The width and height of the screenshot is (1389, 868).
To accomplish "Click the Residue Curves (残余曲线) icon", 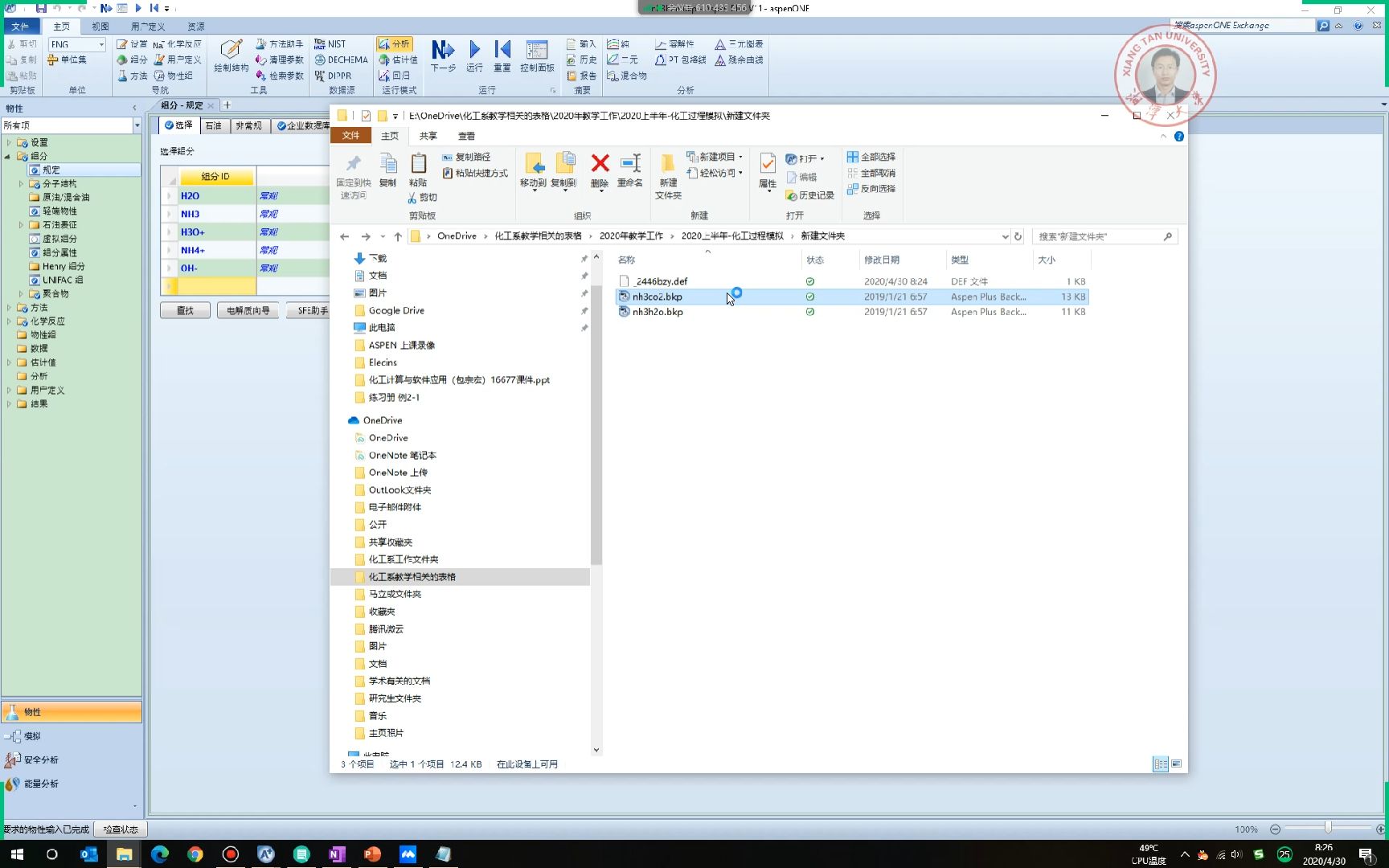I will (739, 59).
